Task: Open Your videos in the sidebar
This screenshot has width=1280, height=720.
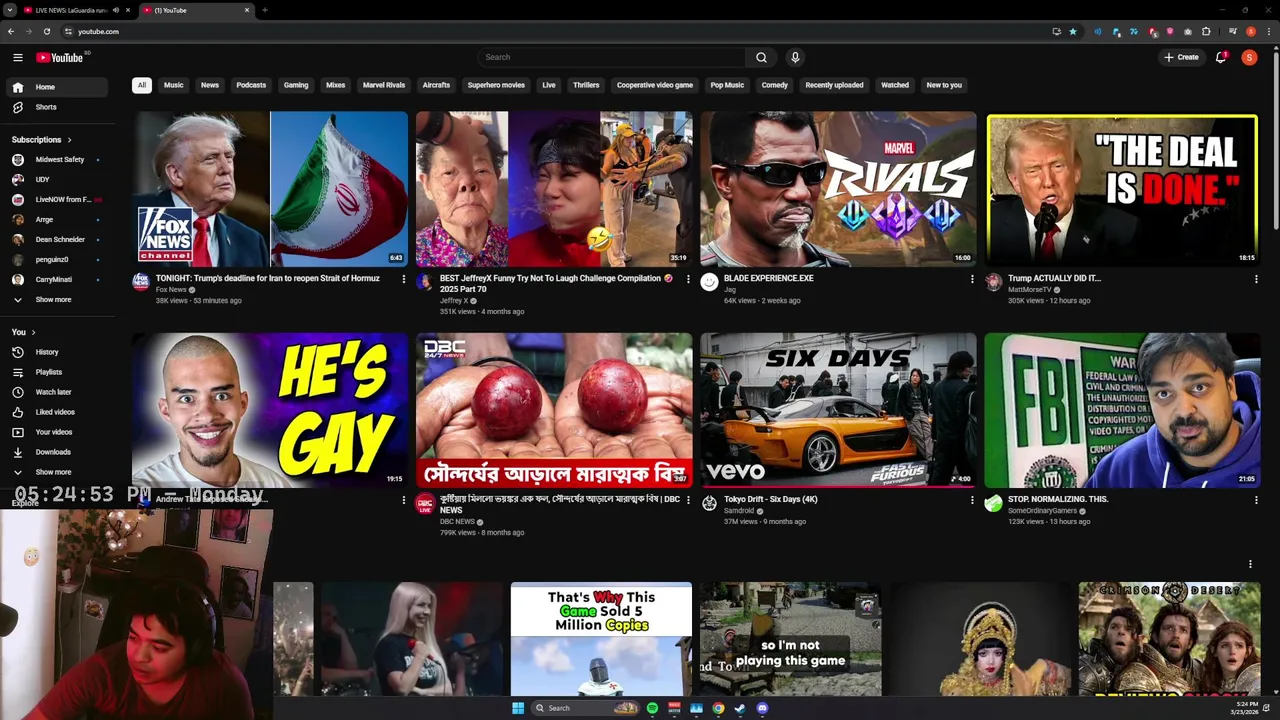Action: pyautogui.click(x=55, y=432)
